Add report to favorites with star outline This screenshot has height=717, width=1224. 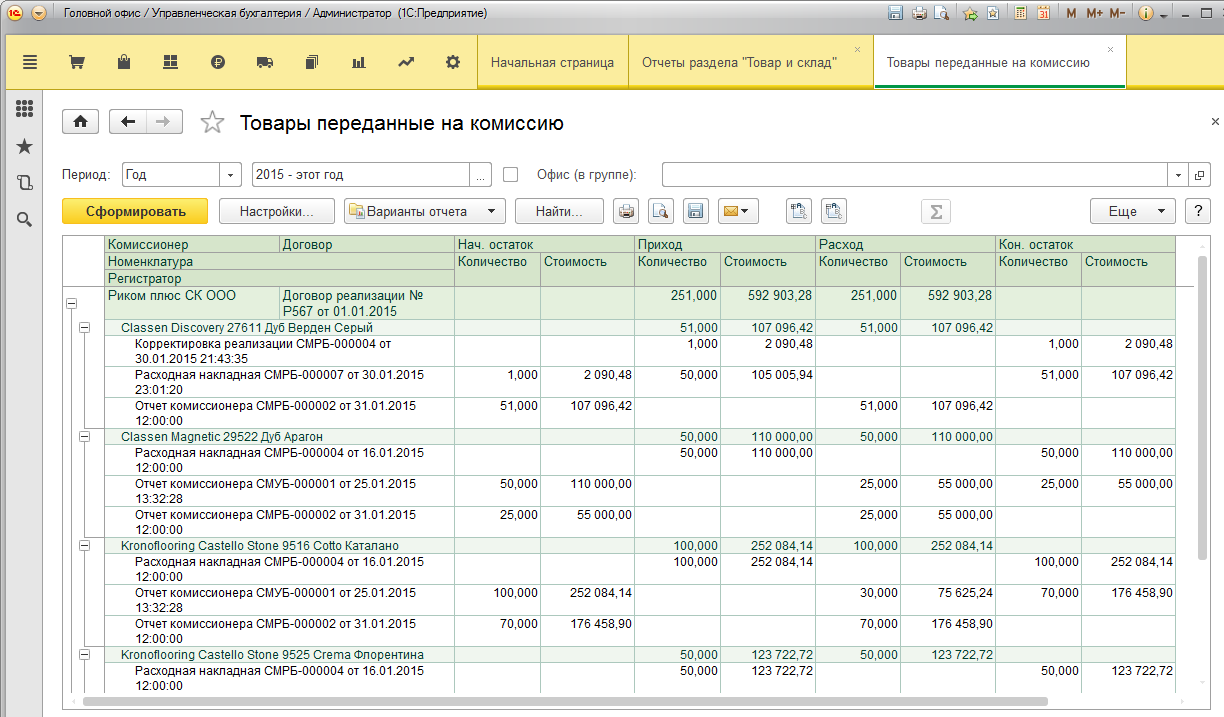(212, 122)
